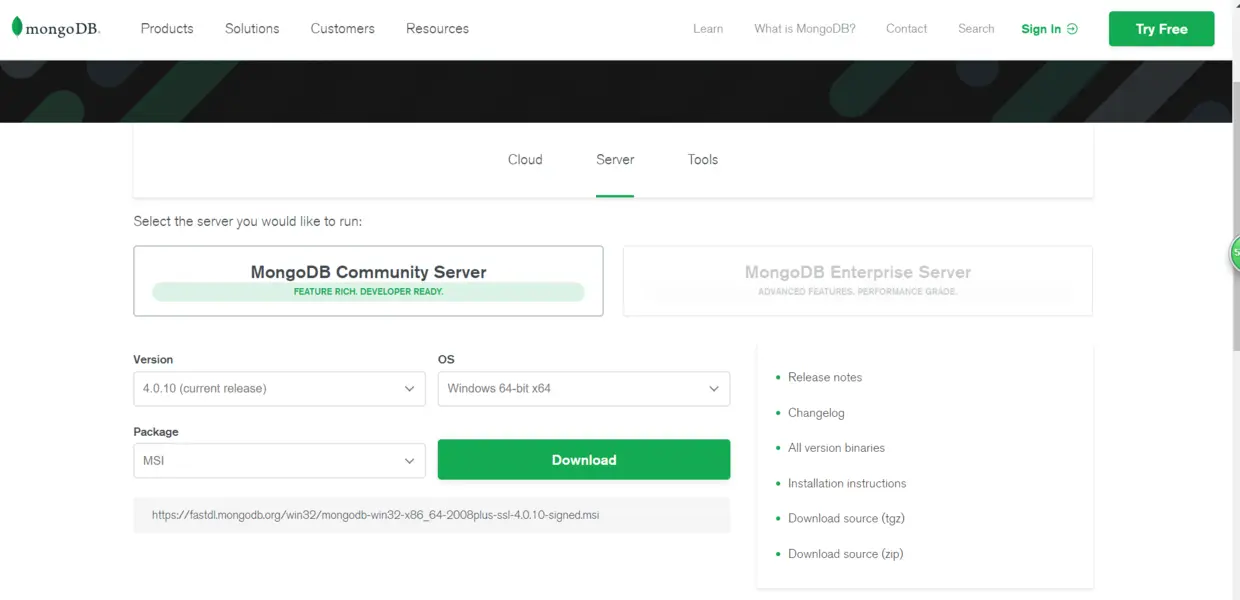Click the Try Free button

(x=1161, y=29)
